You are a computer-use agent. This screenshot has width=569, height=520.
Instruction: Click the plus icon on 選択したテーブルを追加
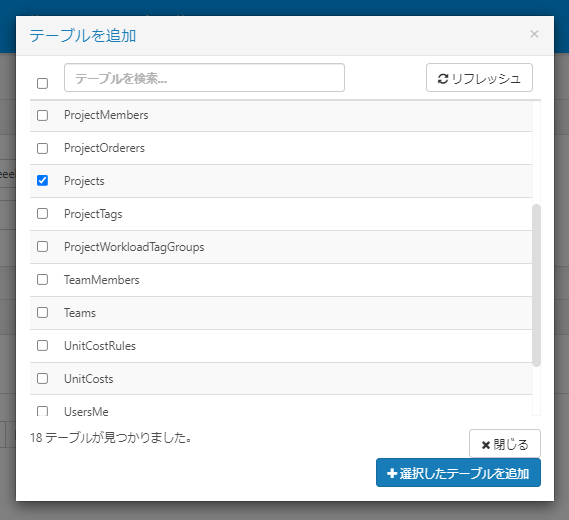(392, 473)
